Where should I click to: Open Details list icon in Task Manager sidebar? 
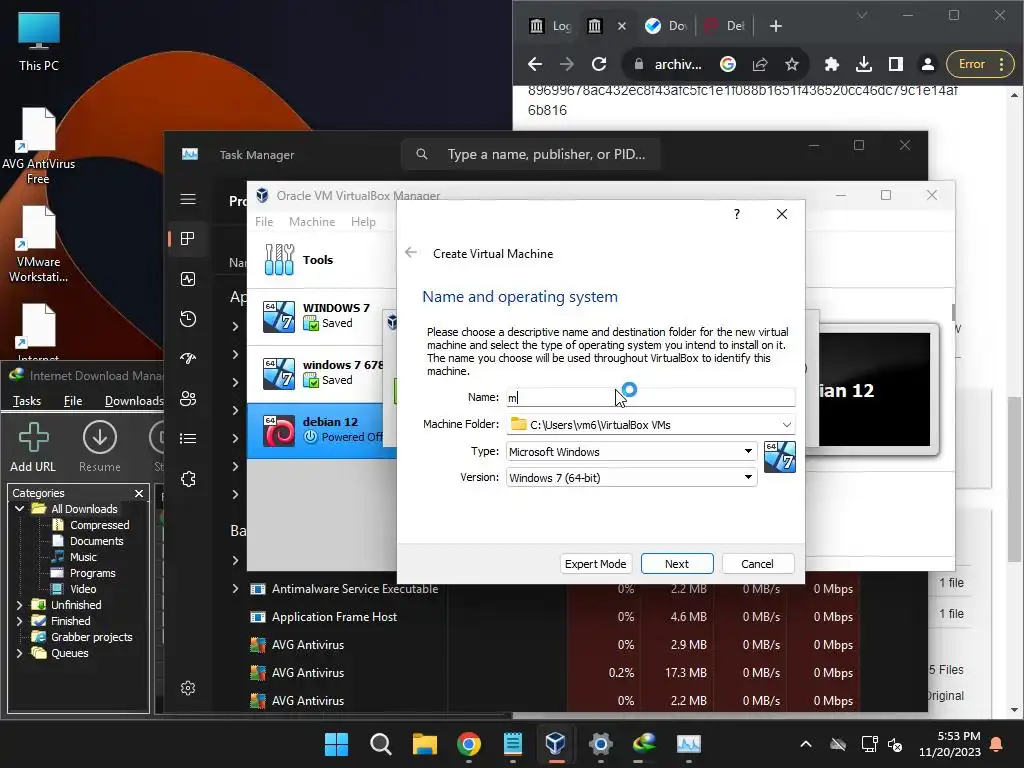[188, 438]
